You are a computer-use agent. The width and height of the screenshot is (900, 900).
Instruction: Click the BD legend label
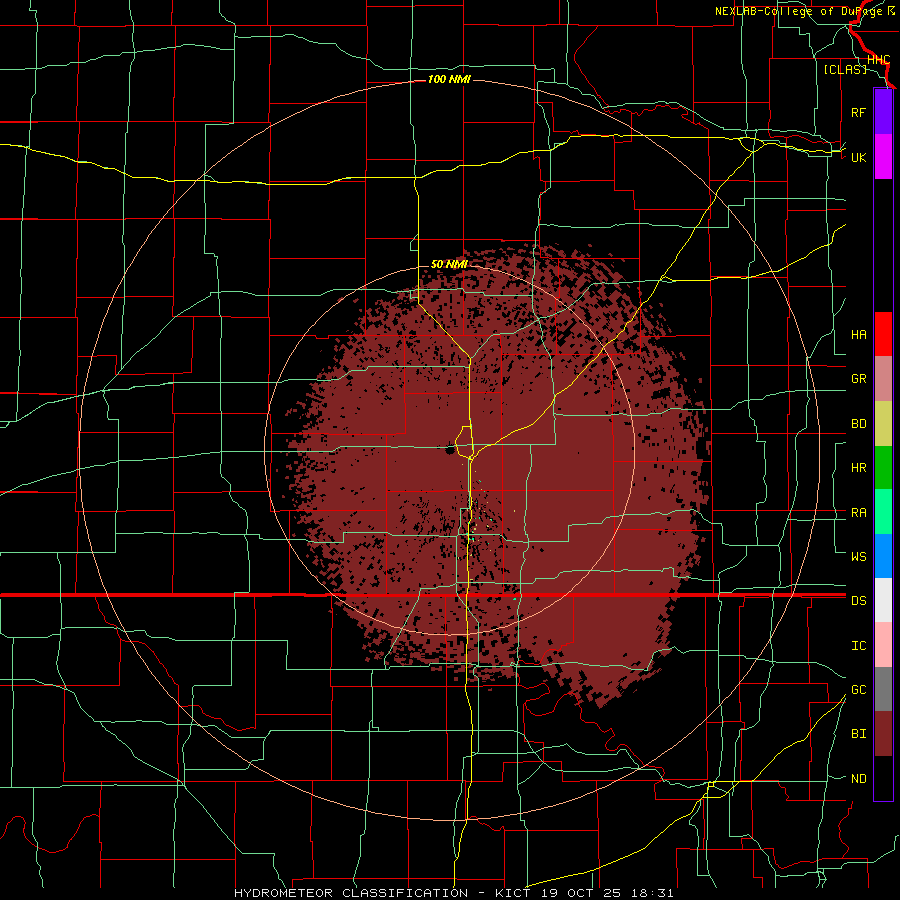coord(858,424)
